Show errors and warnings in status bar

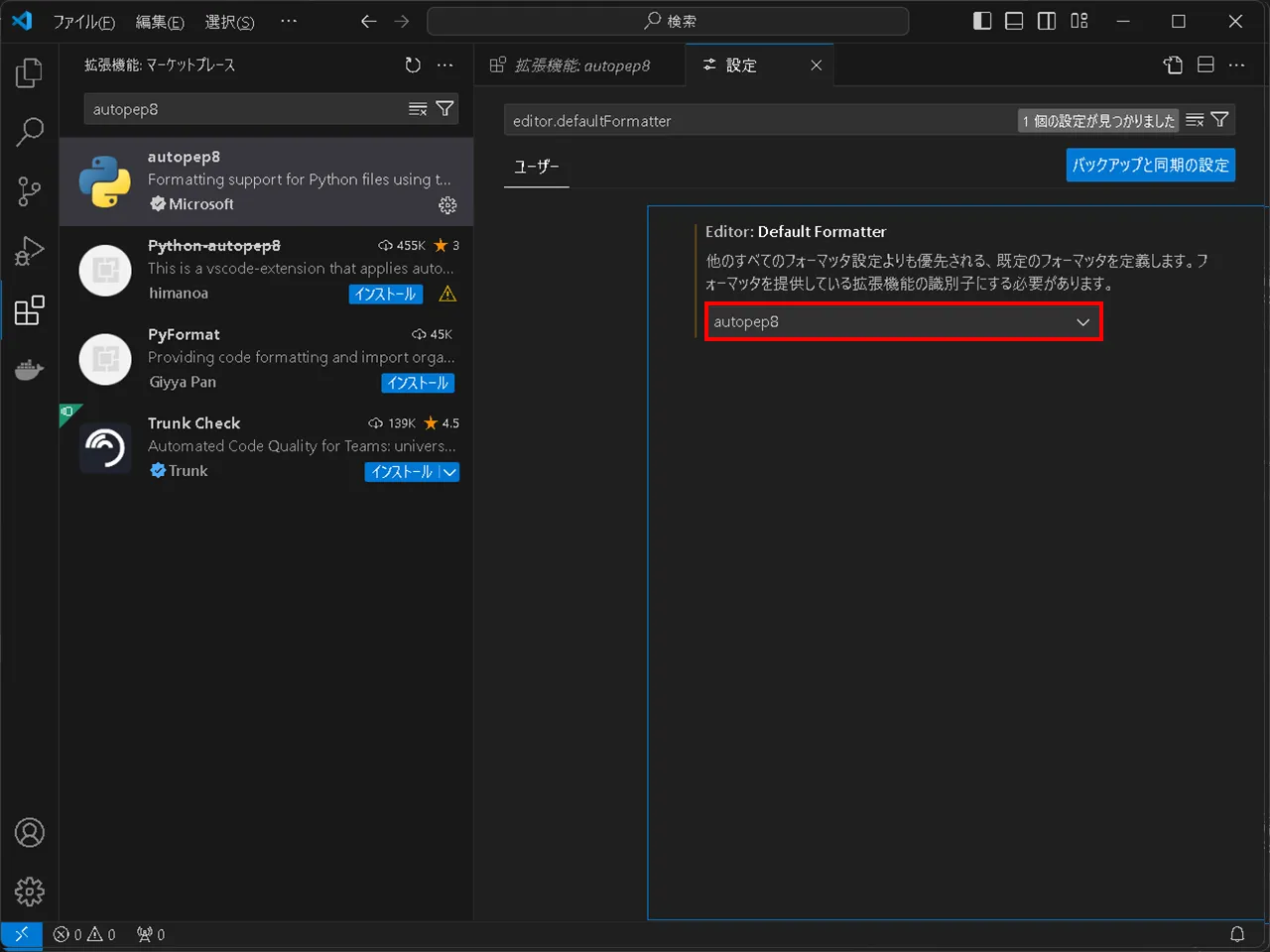(x=84, y=934)
